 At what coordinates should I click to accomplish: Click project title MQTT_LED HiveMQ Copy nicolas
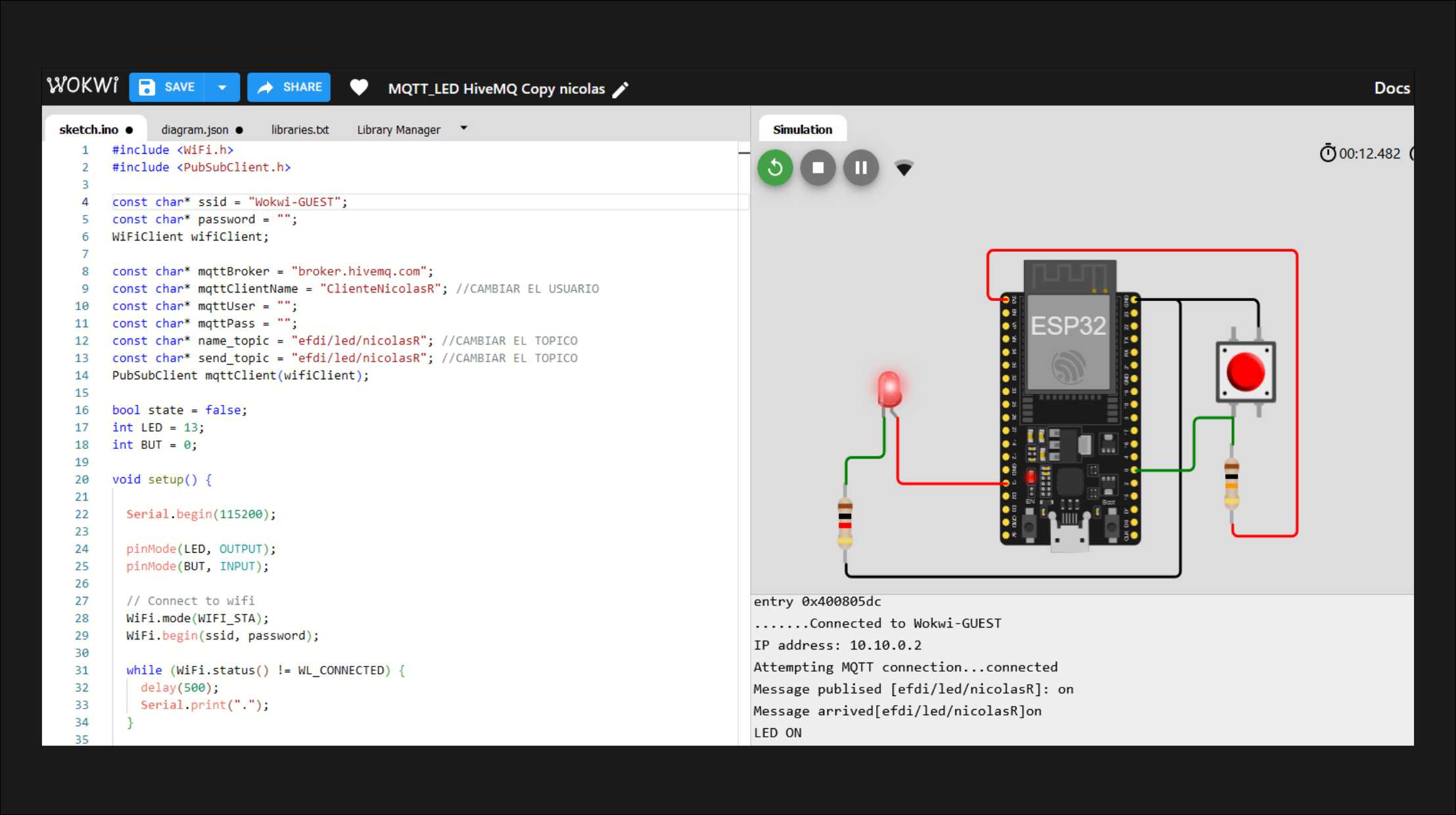[x=496, y=89]
